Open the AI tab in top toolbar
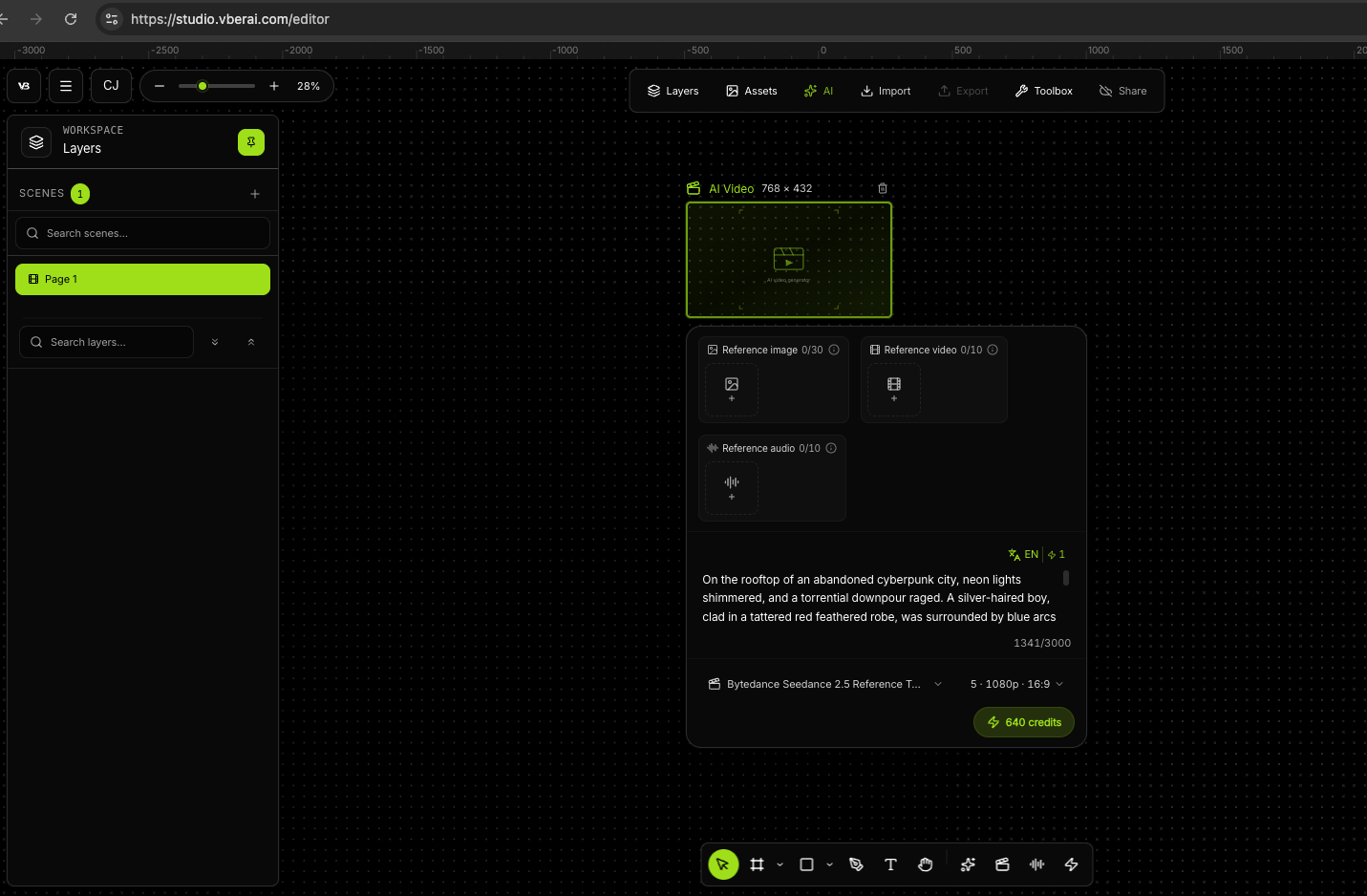The image size is (1367, 896). click(819, 91)
